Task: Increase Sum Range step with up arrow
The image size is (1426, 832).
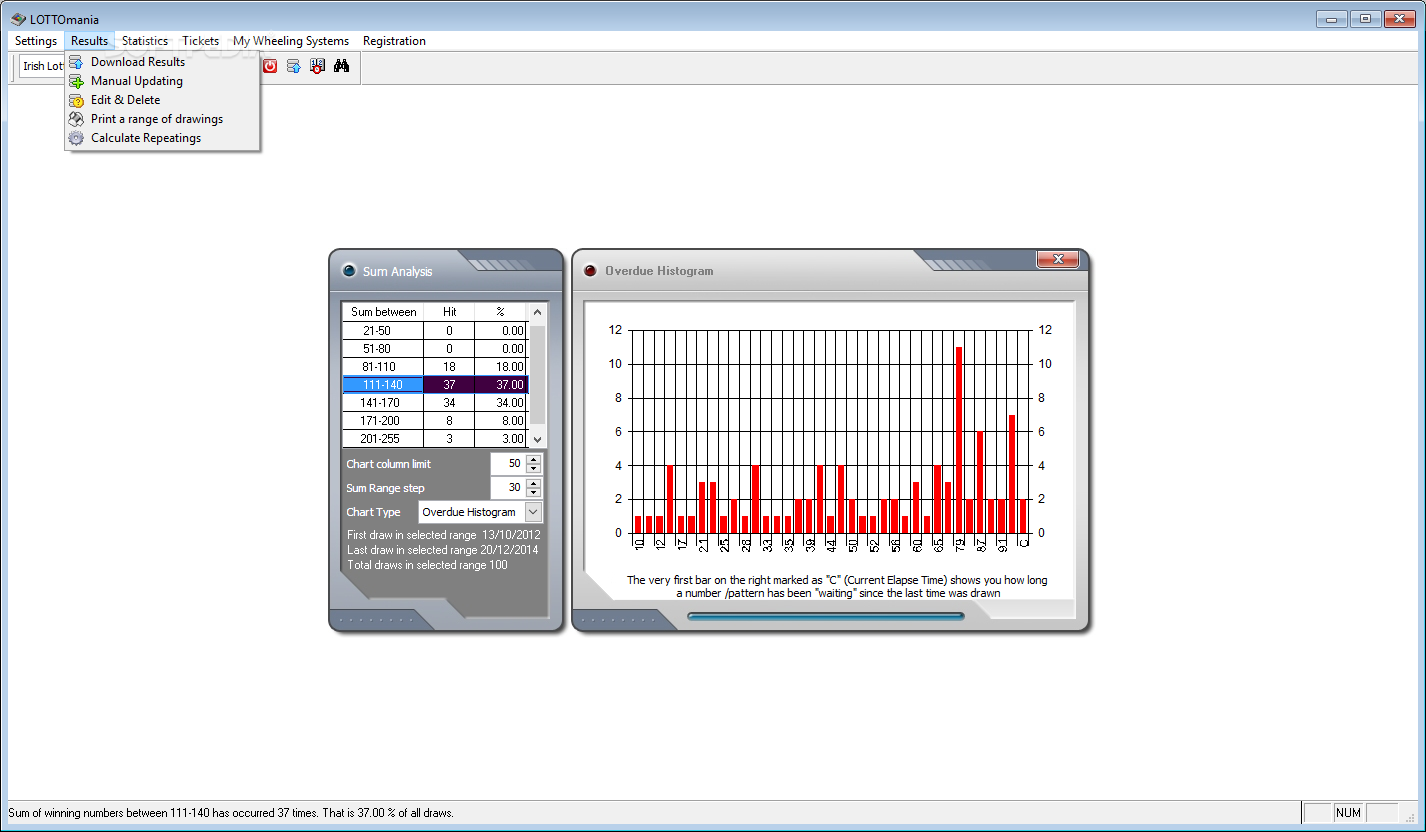Action: coord(533,483)
